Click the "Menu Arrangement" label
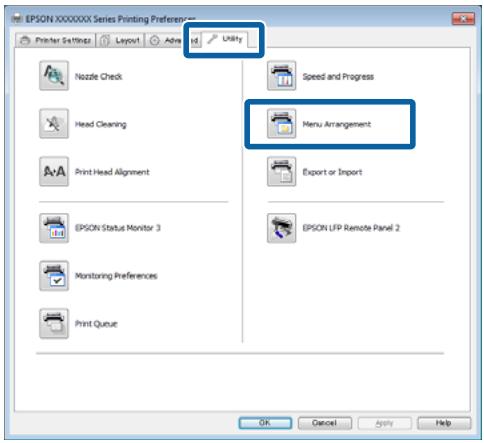This screenshot has width=484, height=443. 337,124
